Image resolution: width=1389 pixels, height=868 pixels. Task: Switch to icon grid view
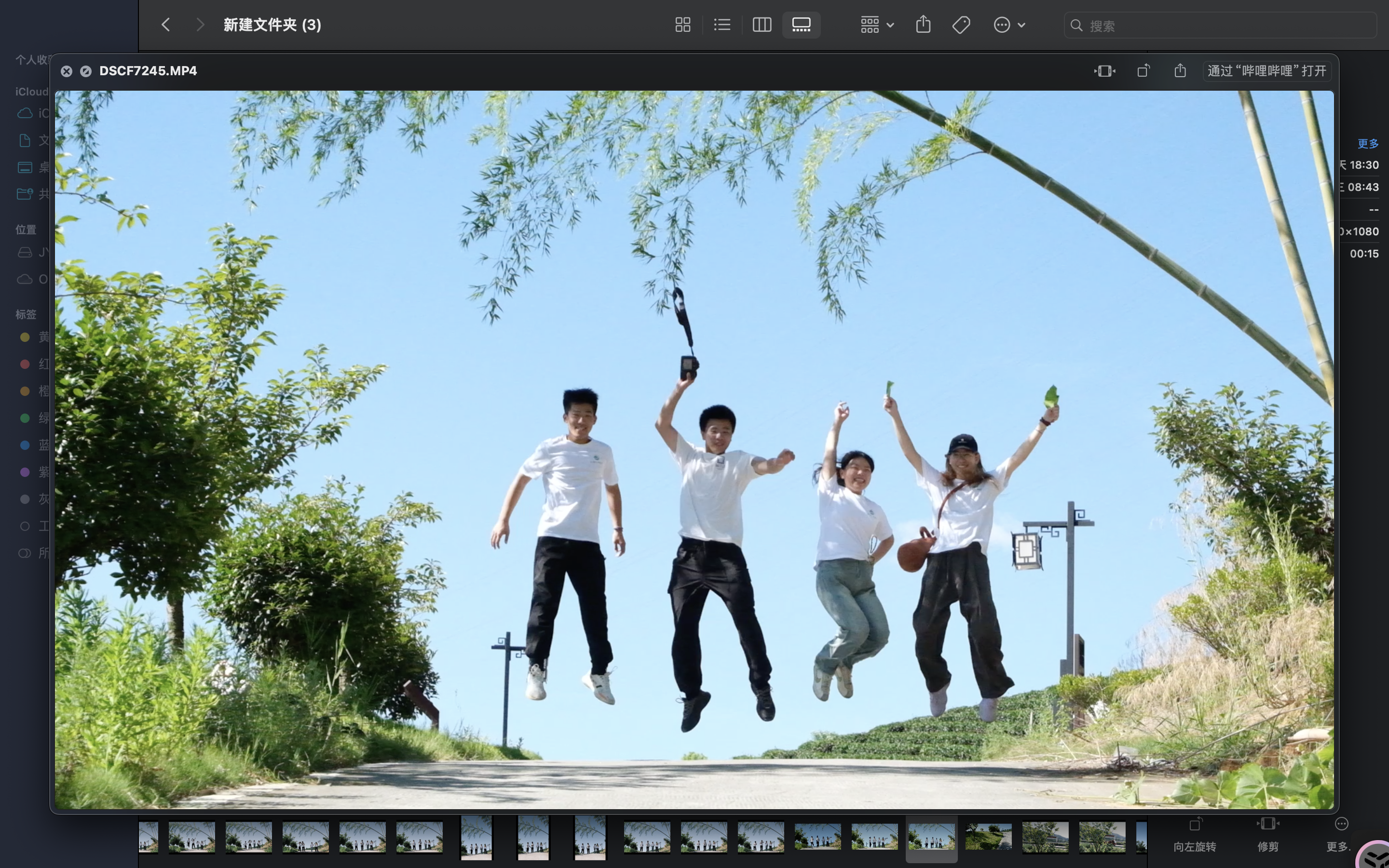pyautogui.click(x=682, y=25)
